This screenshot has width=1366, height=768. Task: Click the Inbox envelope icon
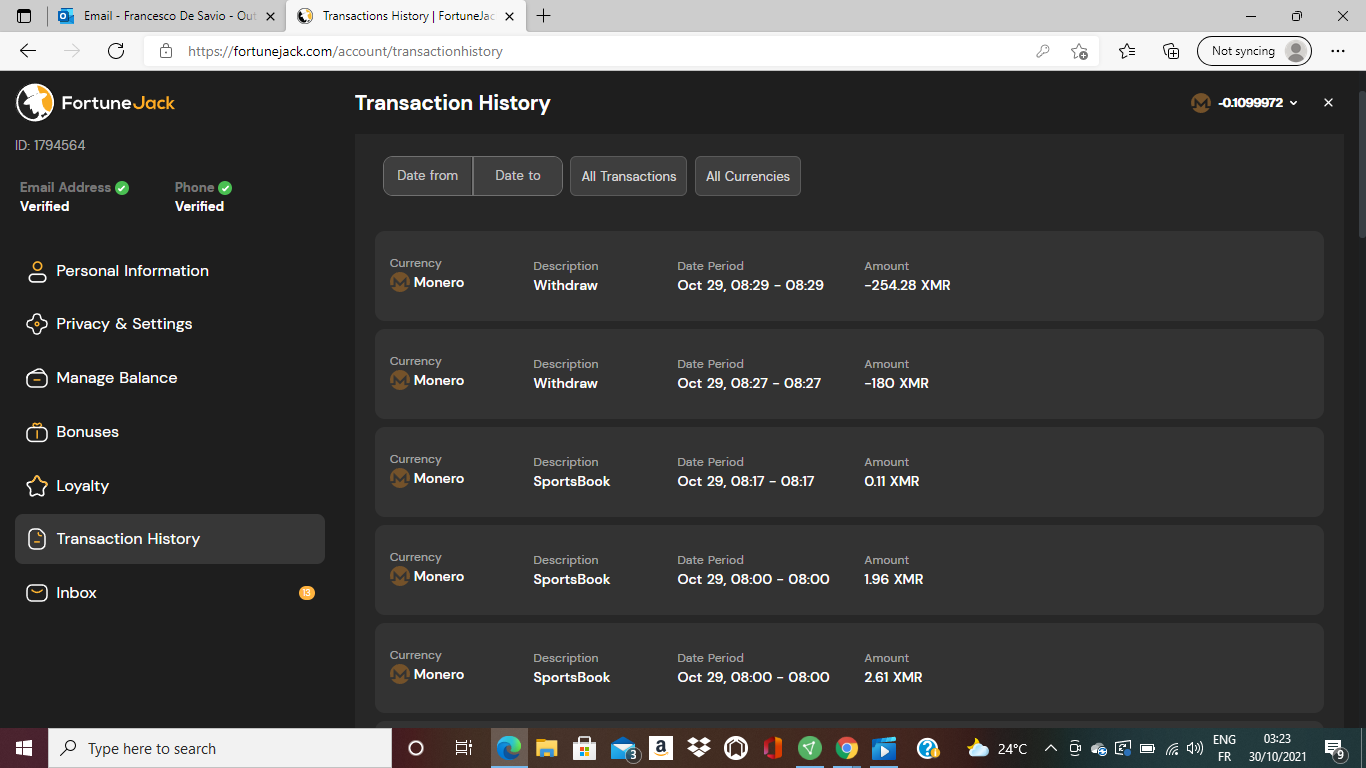(37, 593)
